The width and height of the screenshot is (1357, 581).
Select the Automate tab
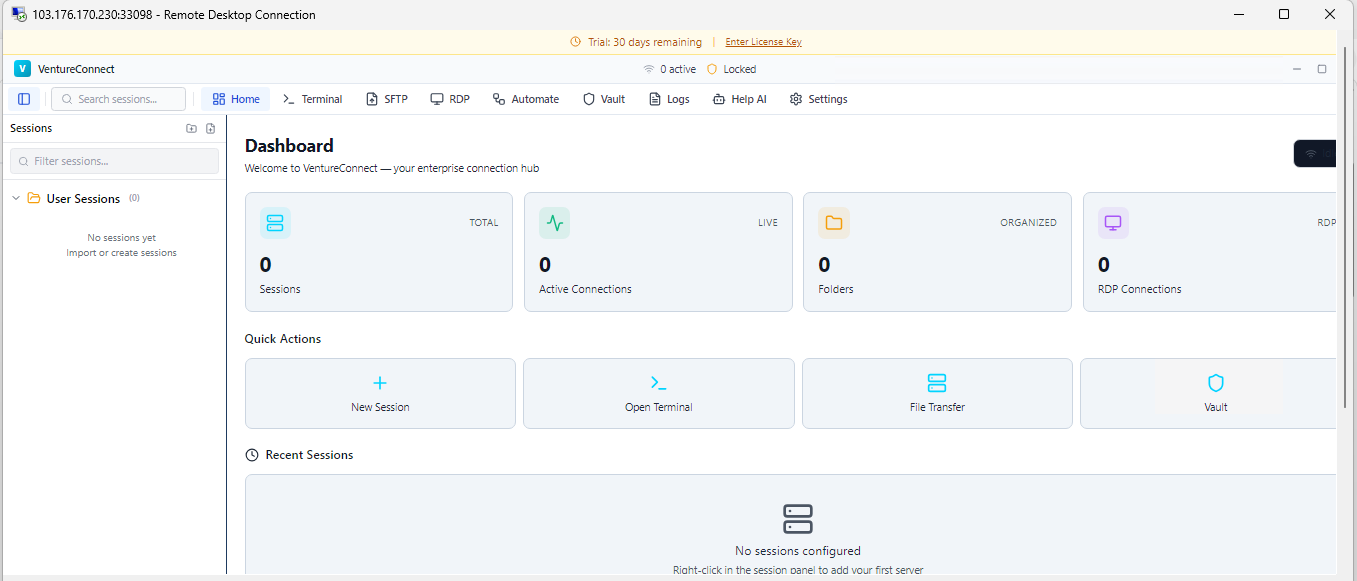[x=526, y=99]
